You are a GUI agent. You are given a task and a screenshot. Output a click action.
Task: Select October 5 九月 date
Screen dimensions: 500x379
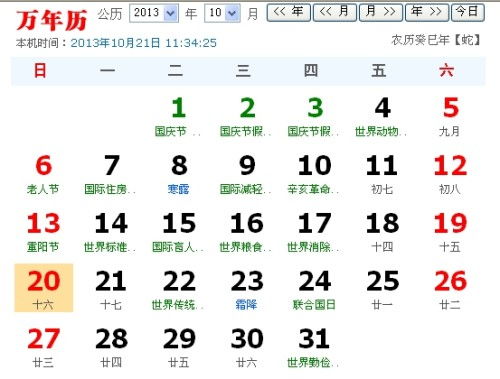coord(450,116)
